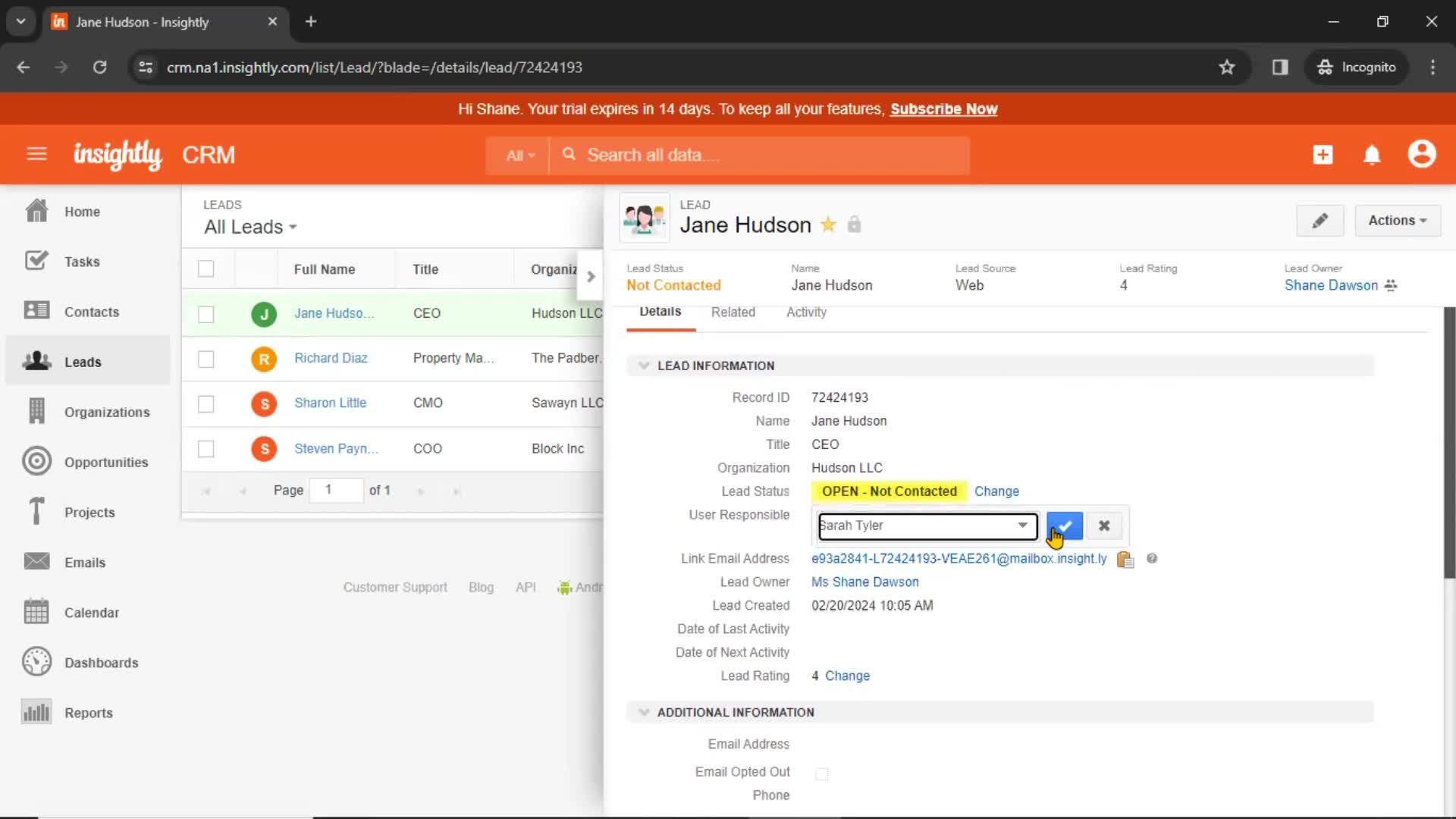Screen dimensions: 1456x819
Task: Expand the leads list panel arrow
Action: click(x=591, y=277)
